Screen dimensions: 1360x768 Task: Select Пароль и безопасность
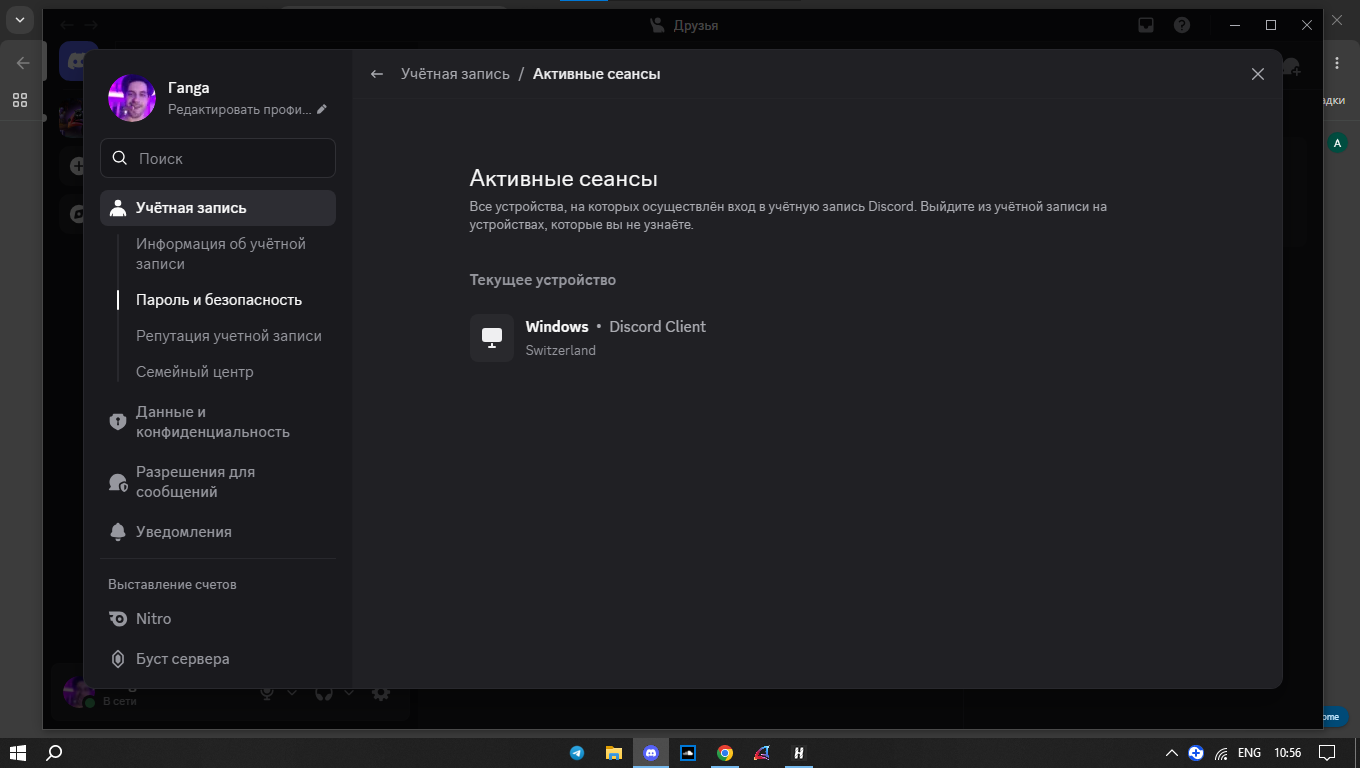click(x=219, y=300)
